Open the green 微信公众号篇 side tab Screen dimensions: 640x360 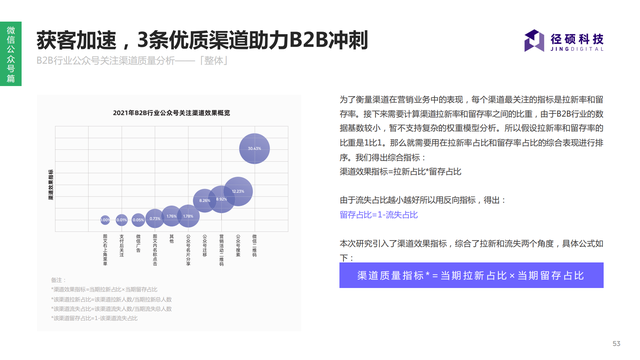(11, 54)
